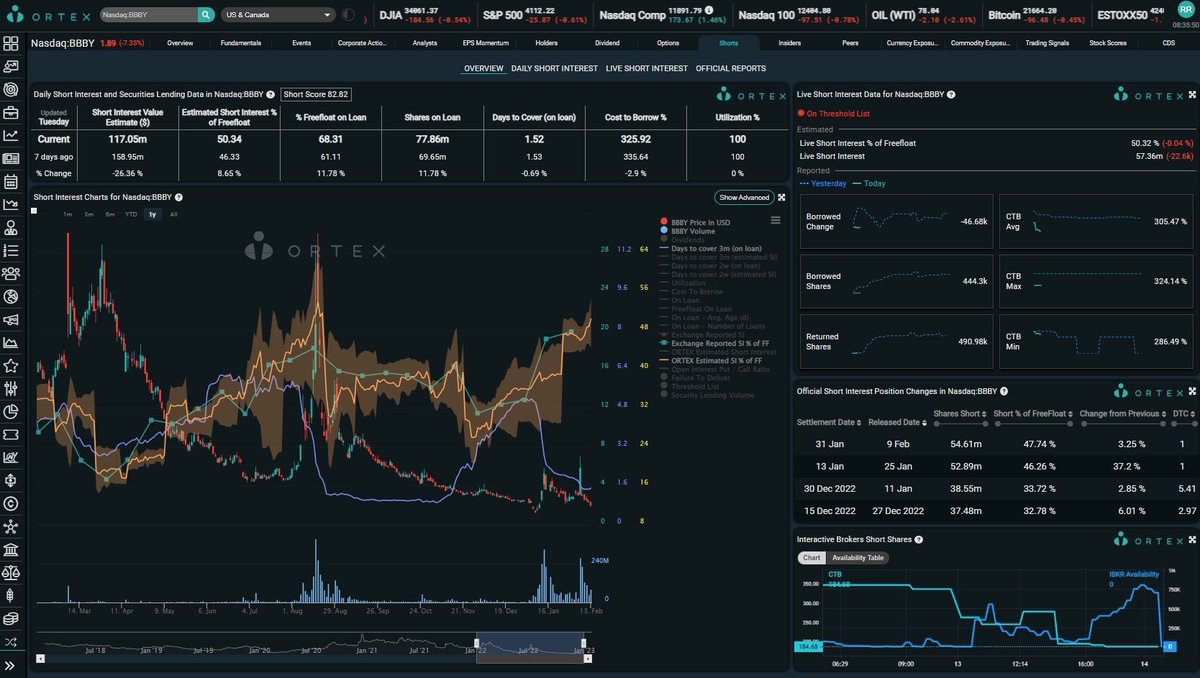Open the sliders screener sidebar icon
Viewport: 1200px width, 678px height.
pyautogui.click(x=11, y=388)
